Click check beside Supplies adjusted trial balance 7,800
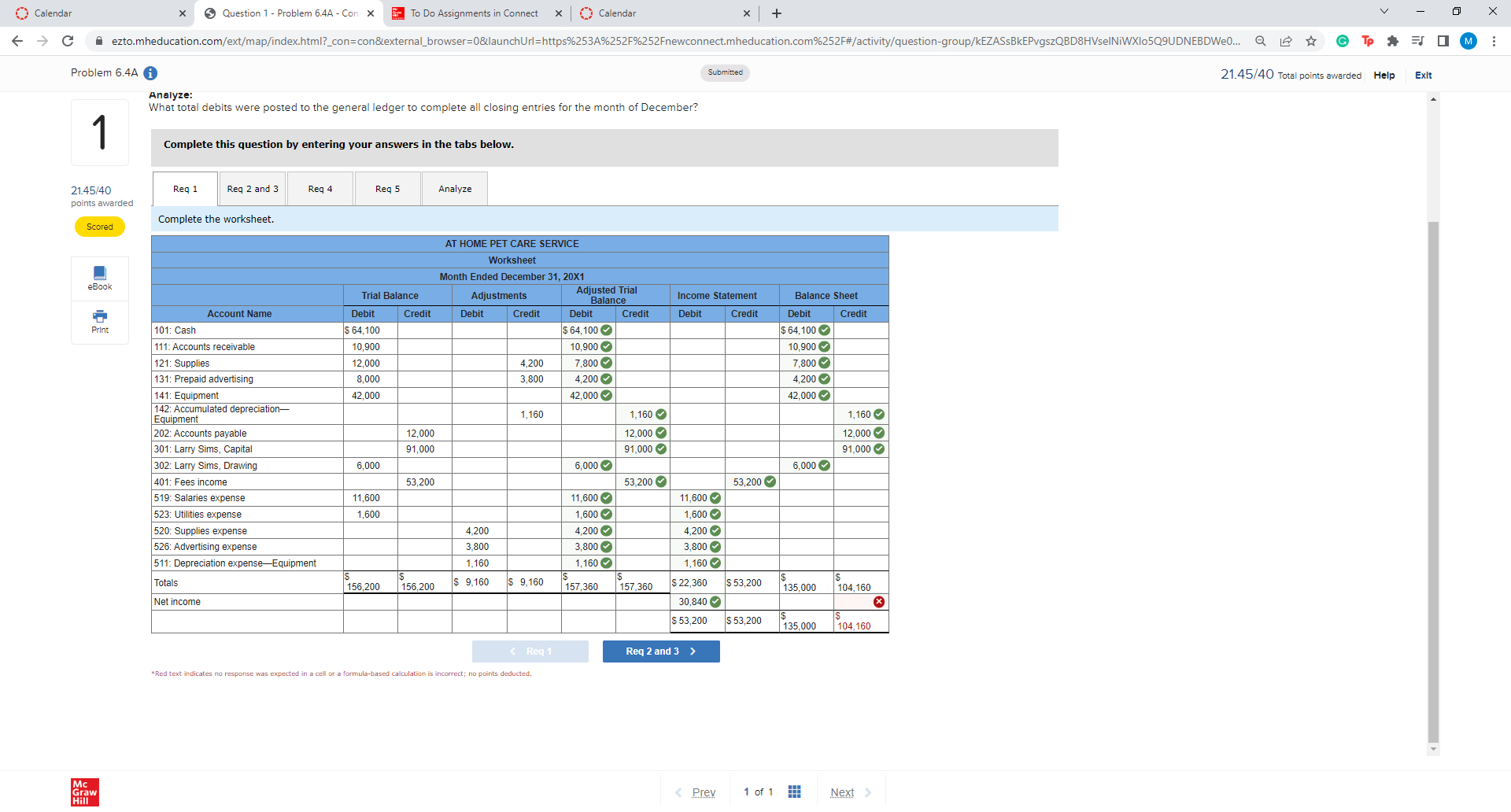Screen dimensions: 1511x812 606,364
